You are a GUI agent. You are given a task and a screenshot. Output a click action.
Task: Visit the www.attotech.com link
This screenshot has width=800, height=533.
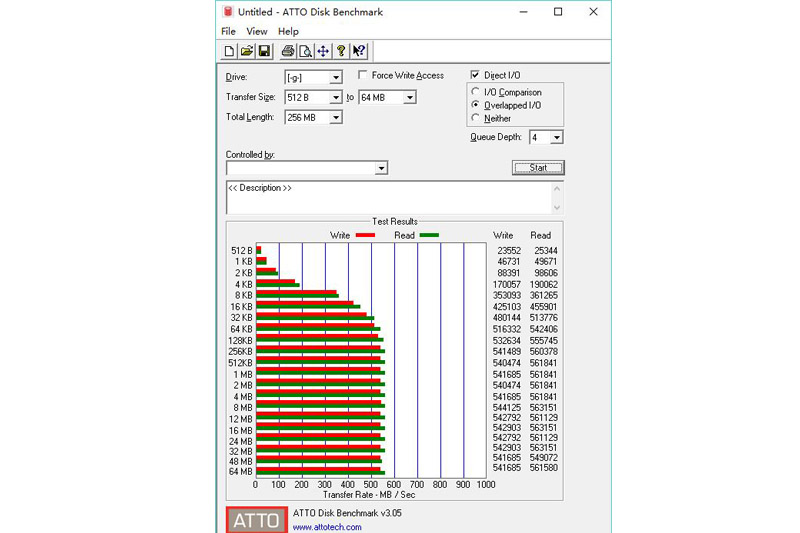(x=327, y=527)
